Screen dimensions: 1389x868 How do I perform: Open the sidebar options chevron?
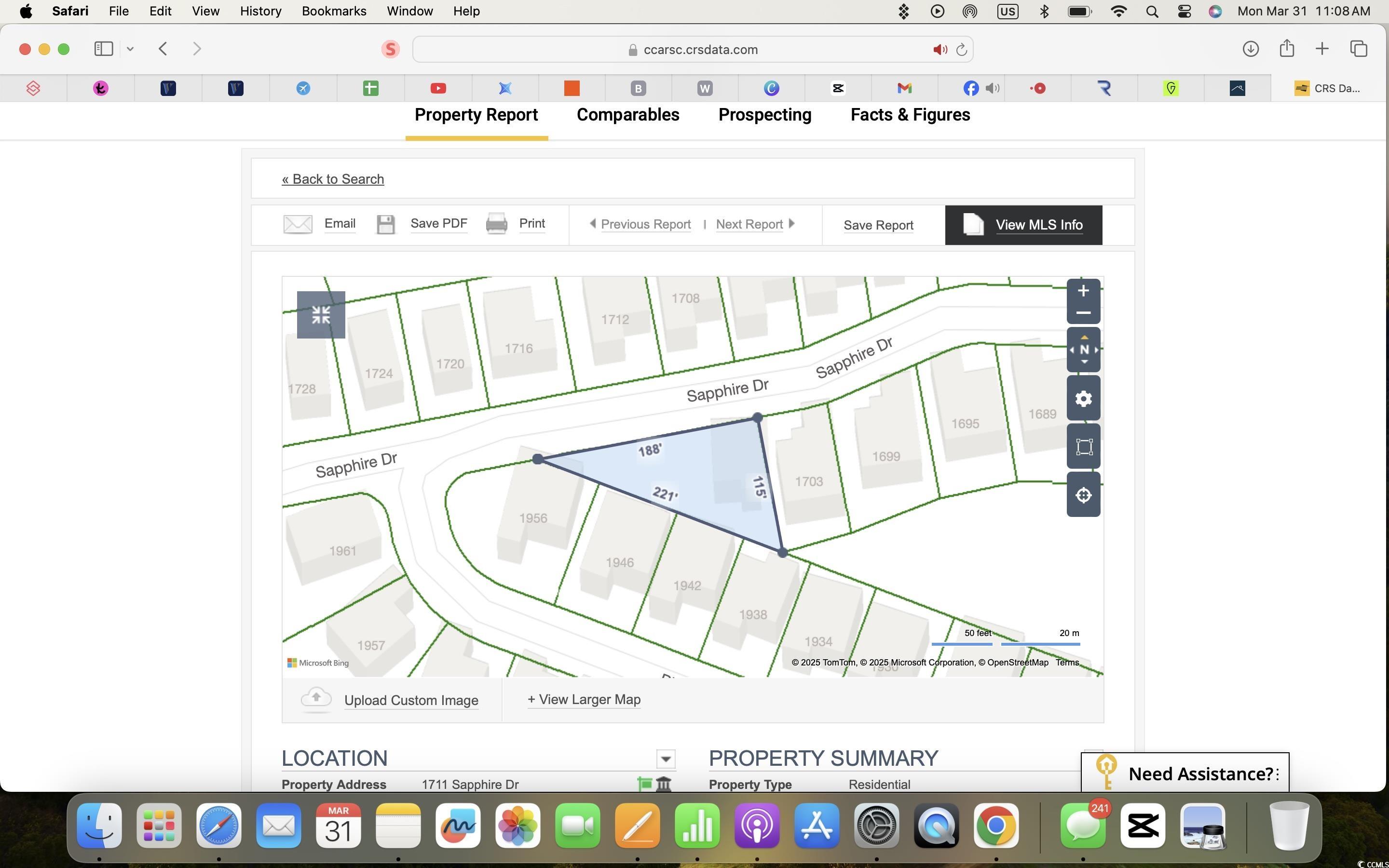click(130, 49)
